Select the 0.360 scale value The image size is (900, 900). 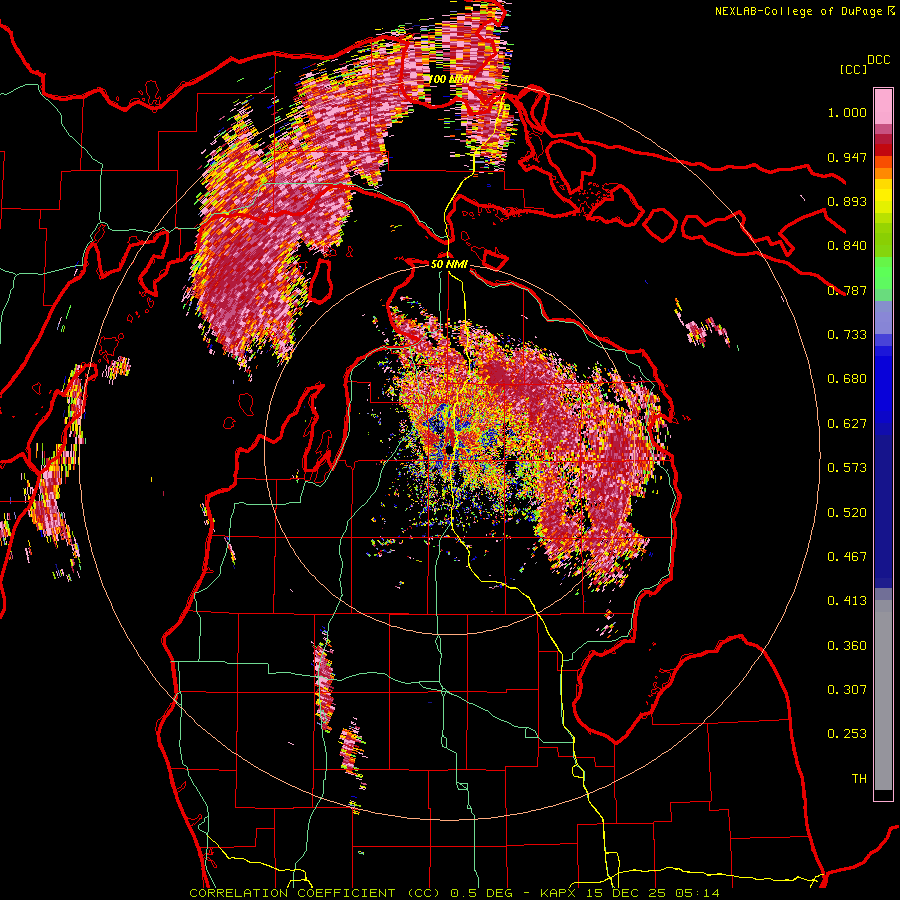click(x=847, y=646)
